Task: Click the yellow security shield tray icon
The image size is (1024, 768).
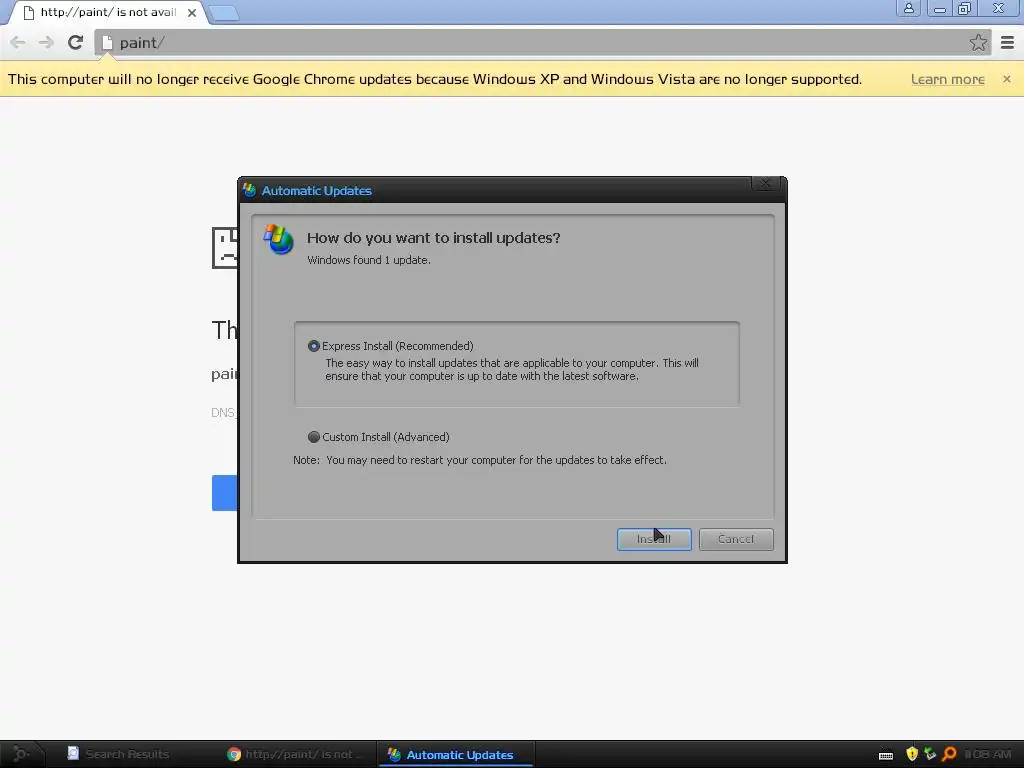Action: tap(912, 754)
